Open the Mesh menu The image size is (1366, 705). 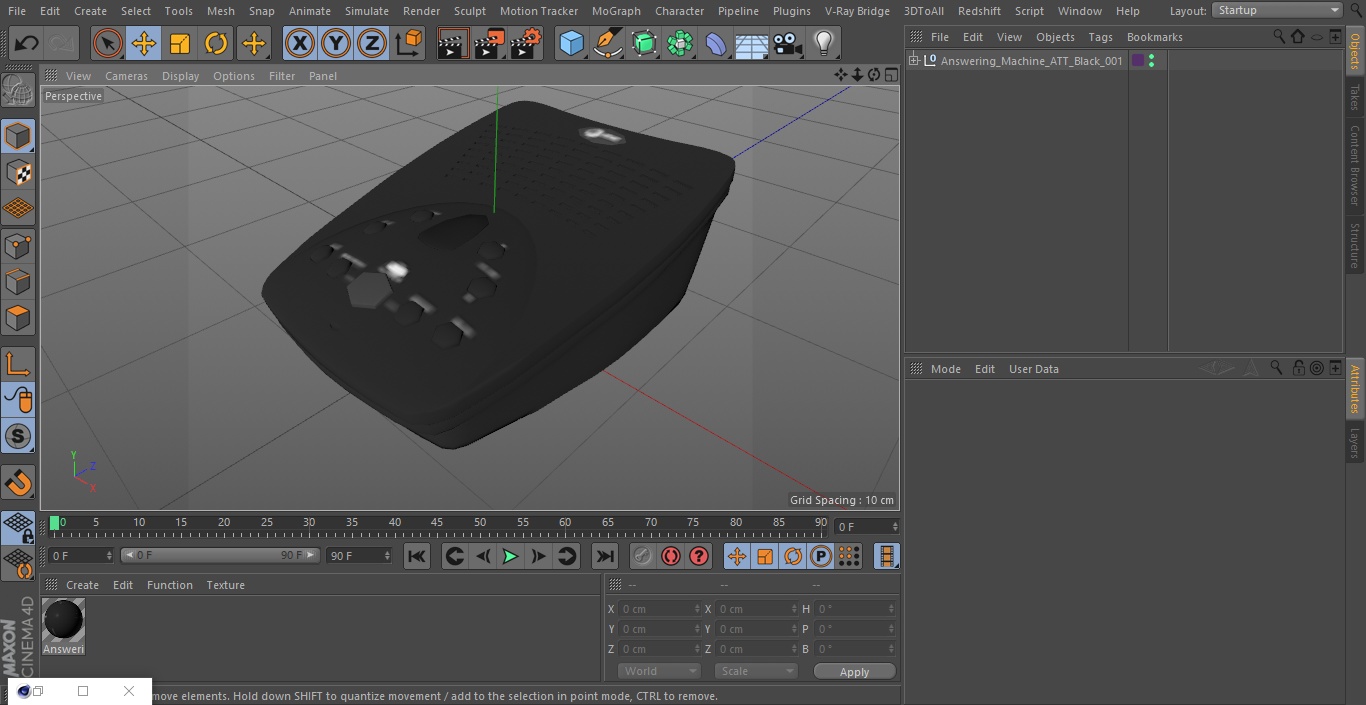tap(220, 11)
